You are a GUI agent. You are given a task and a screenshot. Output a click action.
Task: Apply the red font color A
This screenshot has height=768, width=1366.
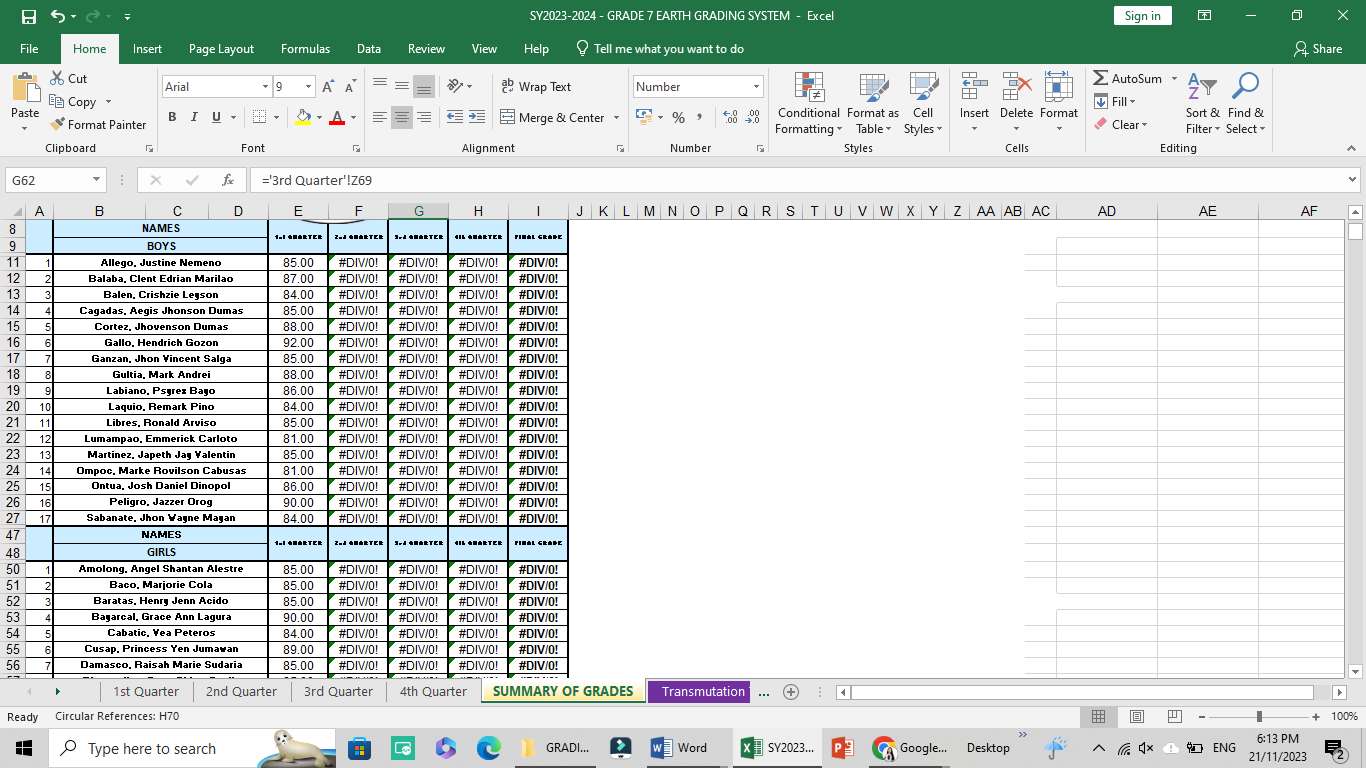point(337,117)
